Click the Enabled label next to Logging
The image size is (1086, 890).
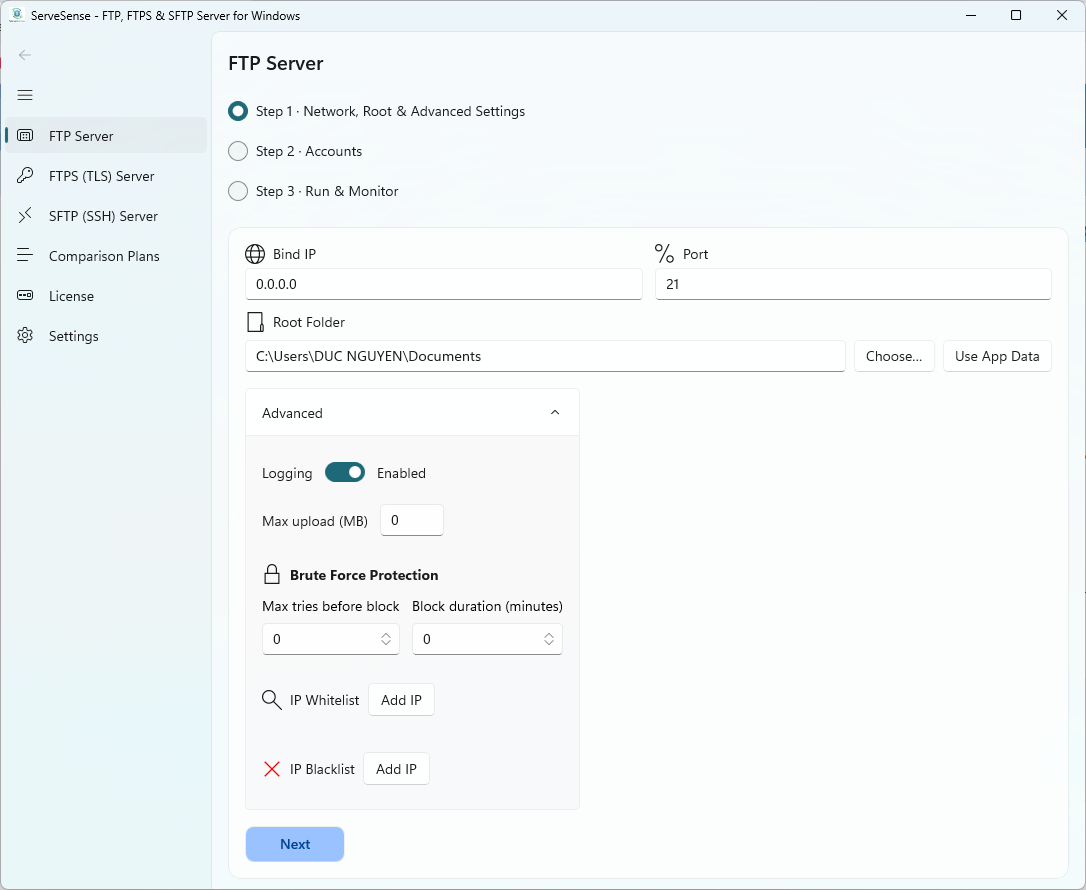coord(401,473)
